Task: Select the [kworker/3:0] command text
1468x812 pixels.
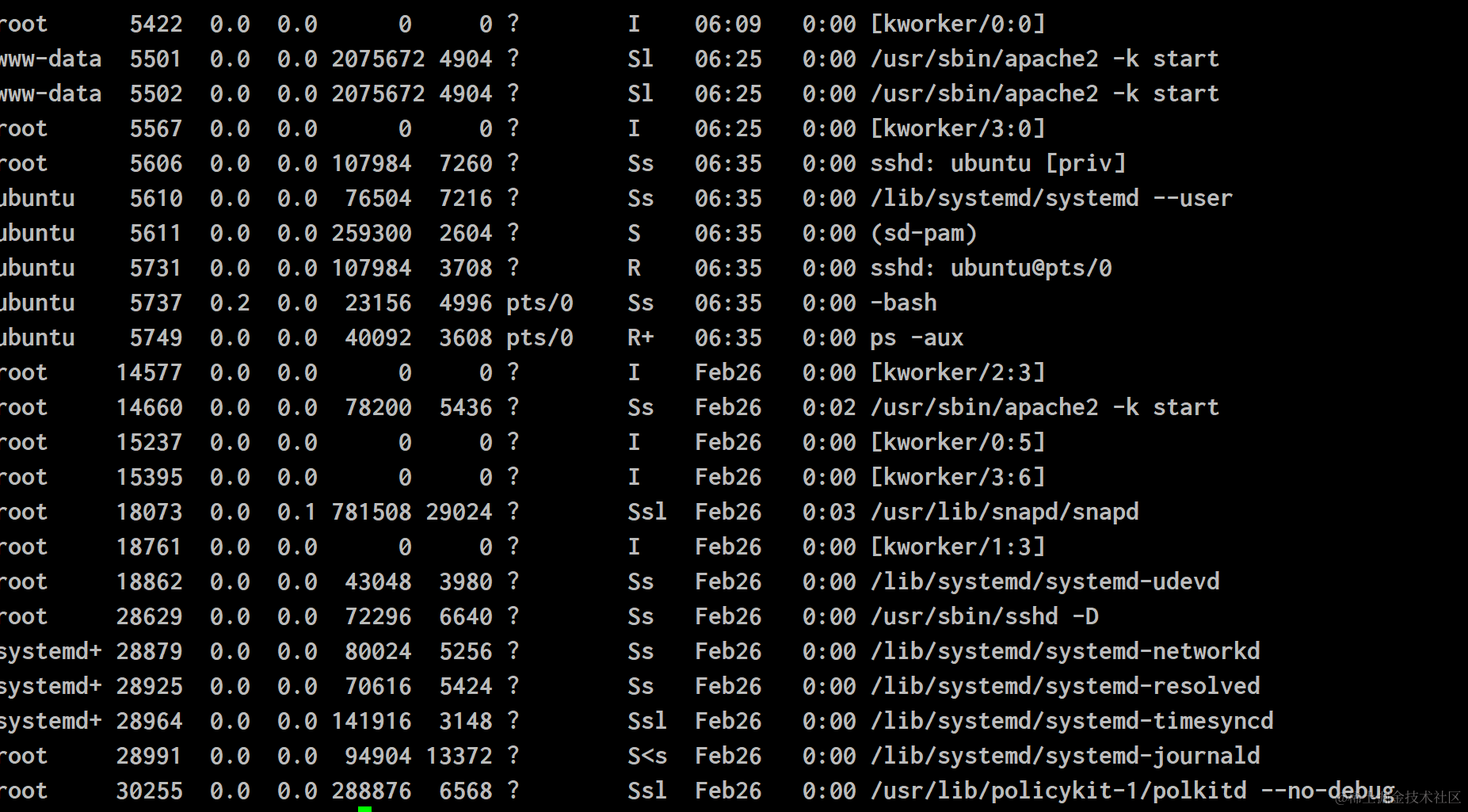Action: [958, 128]
